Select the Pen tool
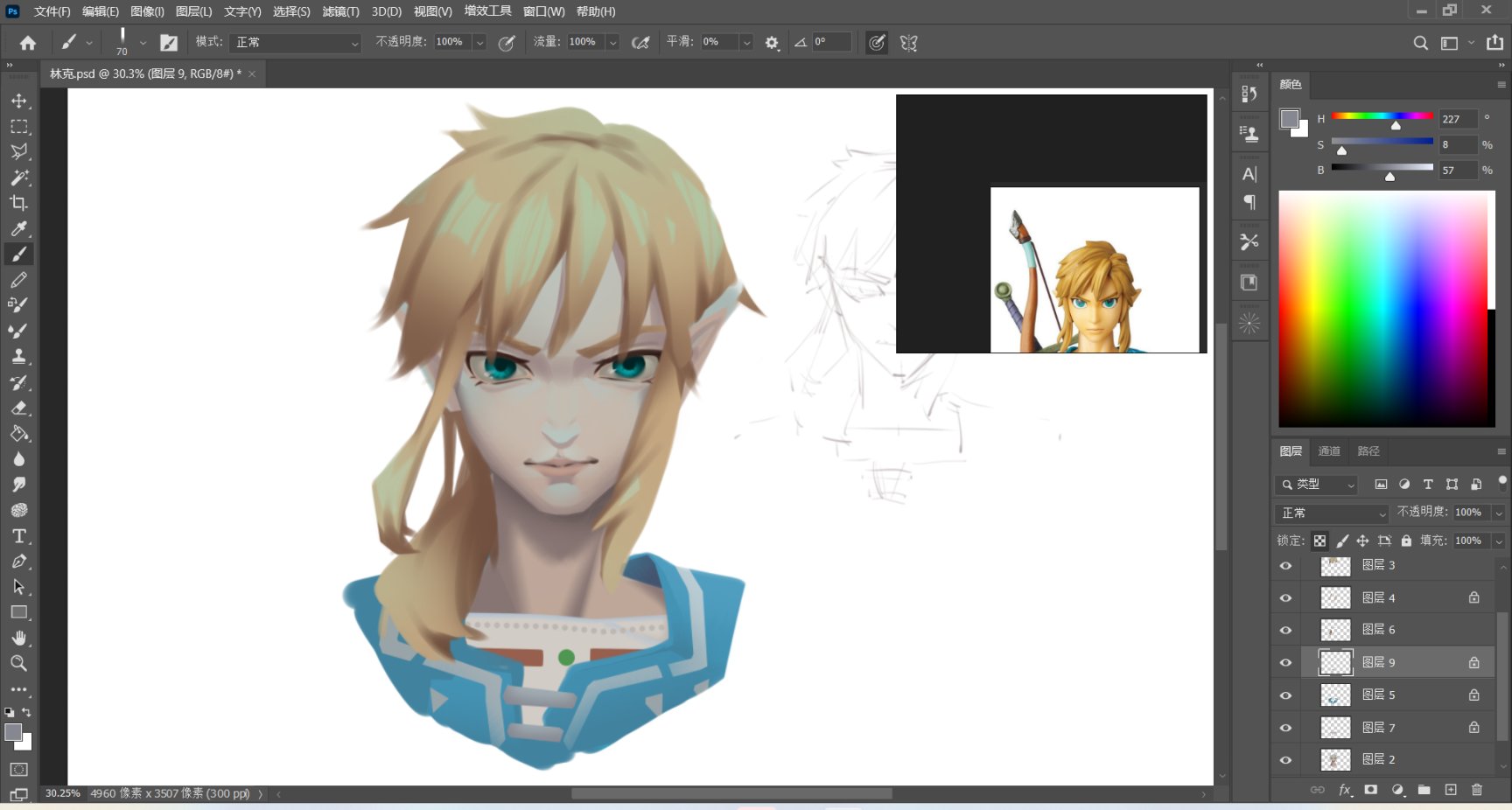Screen dimensions: 1512x810 pos(19,562)
